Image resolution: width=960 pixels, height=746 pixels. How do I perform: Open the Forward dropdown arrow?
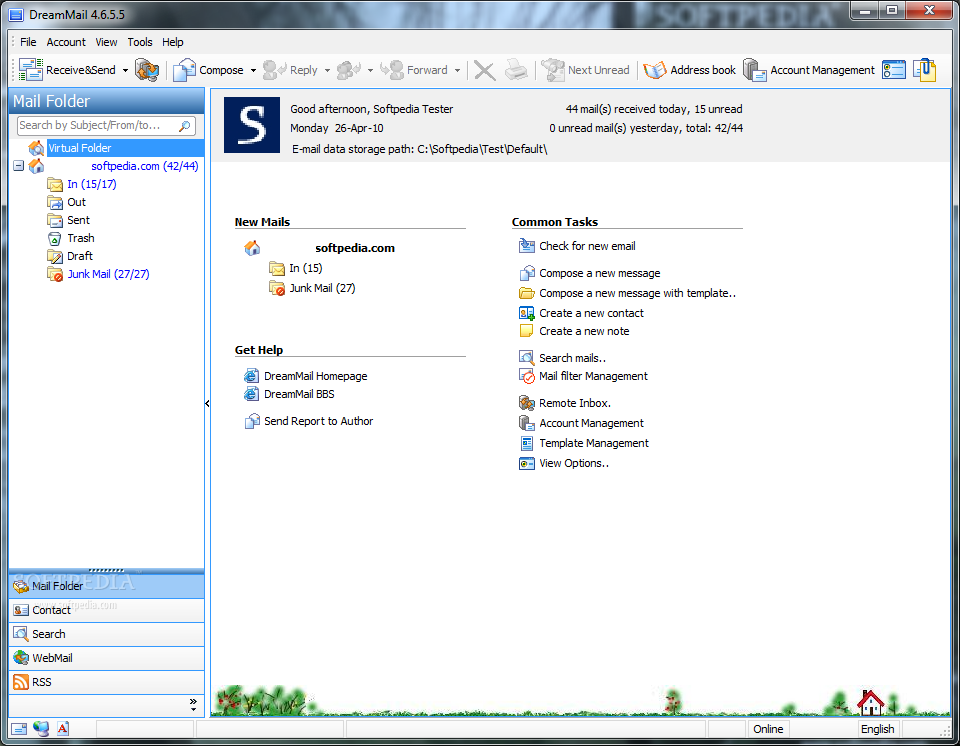click(x=457, y=70)
